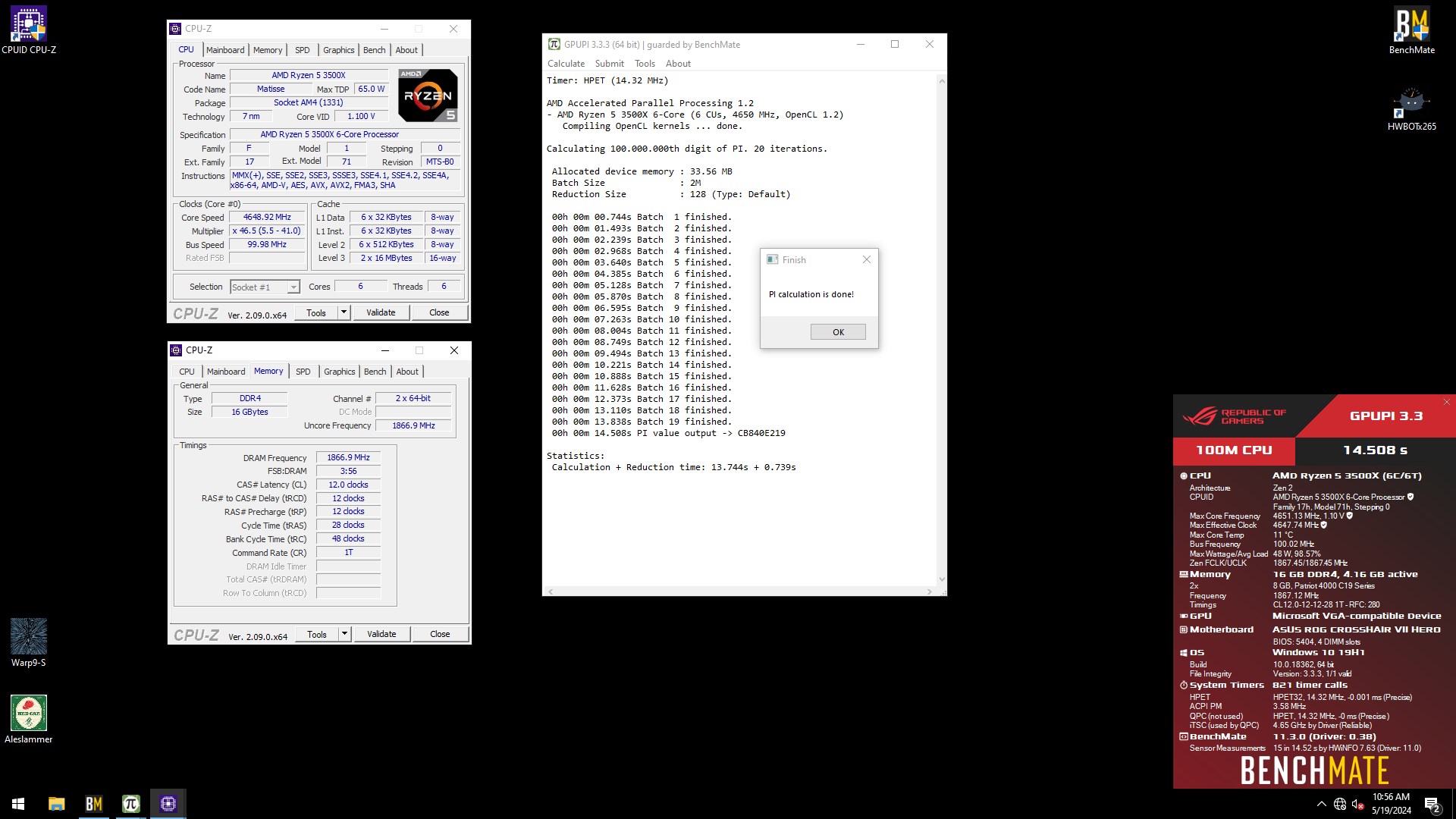Close the Finish dialog
This screenshot has width=1456, height=819.
click(867, 259)
